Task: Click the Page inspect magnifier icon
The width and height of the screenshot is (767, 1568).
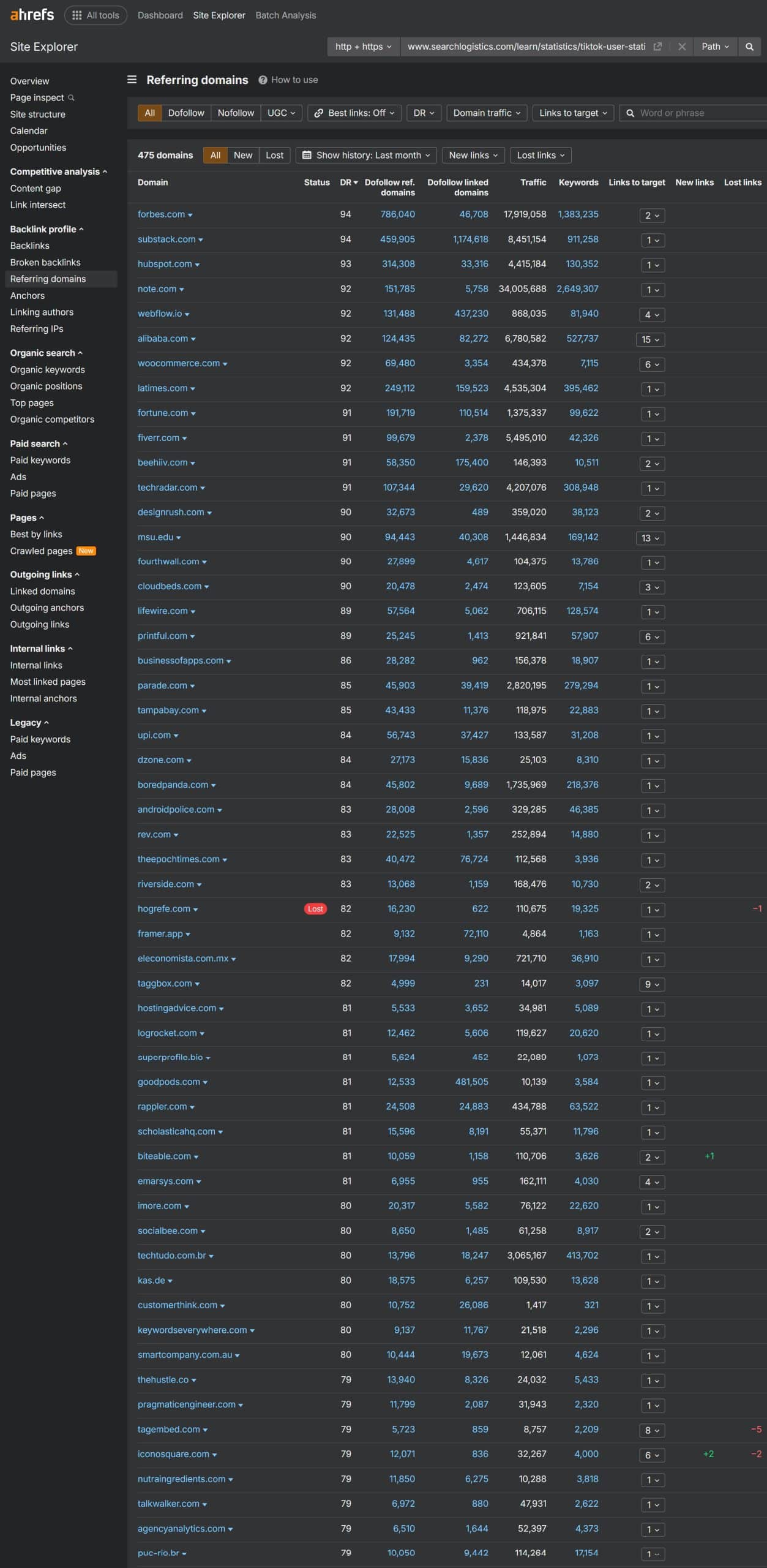Action: 71,97
